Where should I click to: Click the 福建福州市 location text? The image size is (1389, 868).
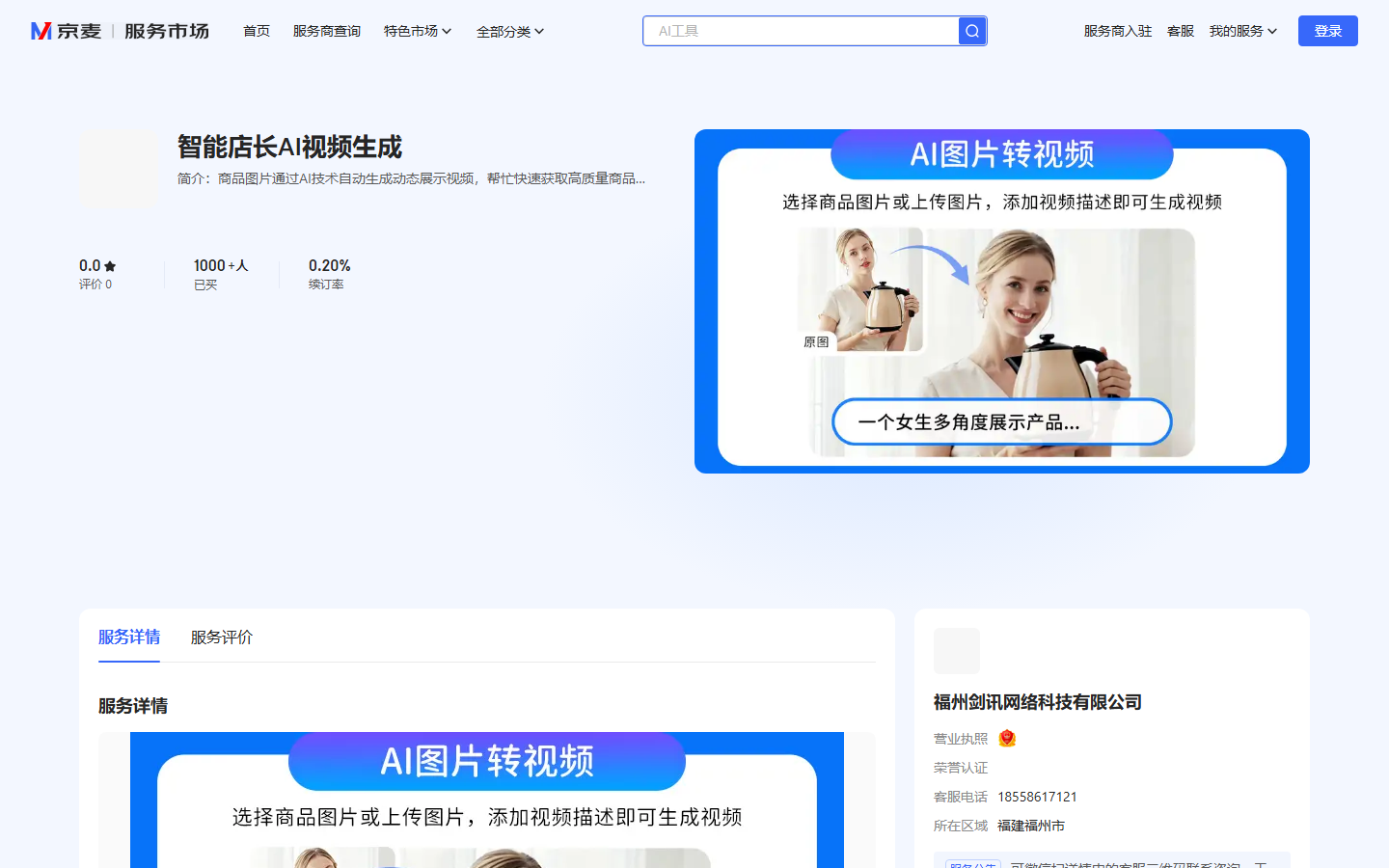1031,826
